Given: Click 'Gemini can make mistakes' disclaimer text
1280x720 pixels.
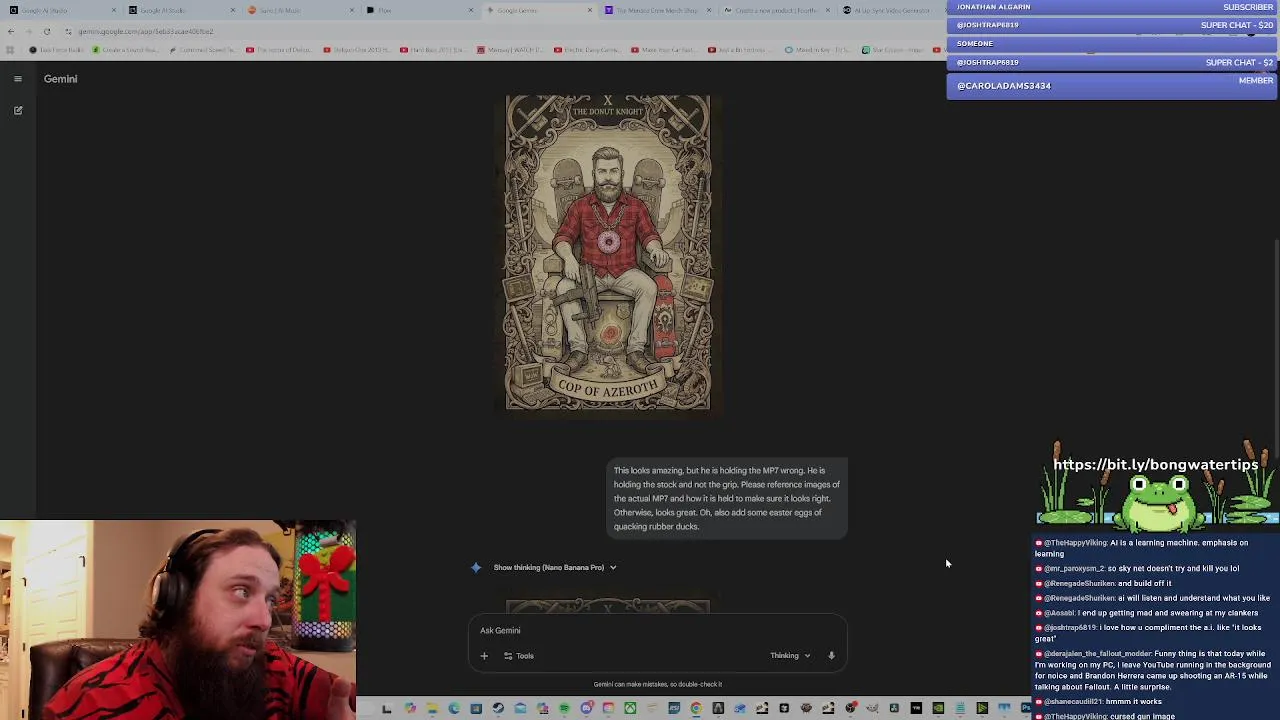Looking at the screenshot, I should tap(657, 684).
